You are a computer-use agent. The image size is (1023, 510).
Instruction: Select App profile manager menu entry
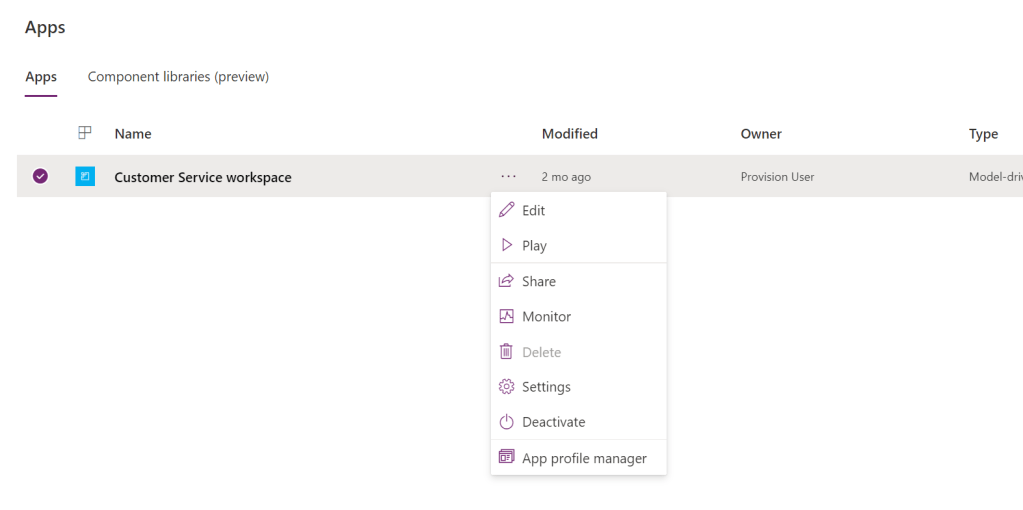[584, 458]
